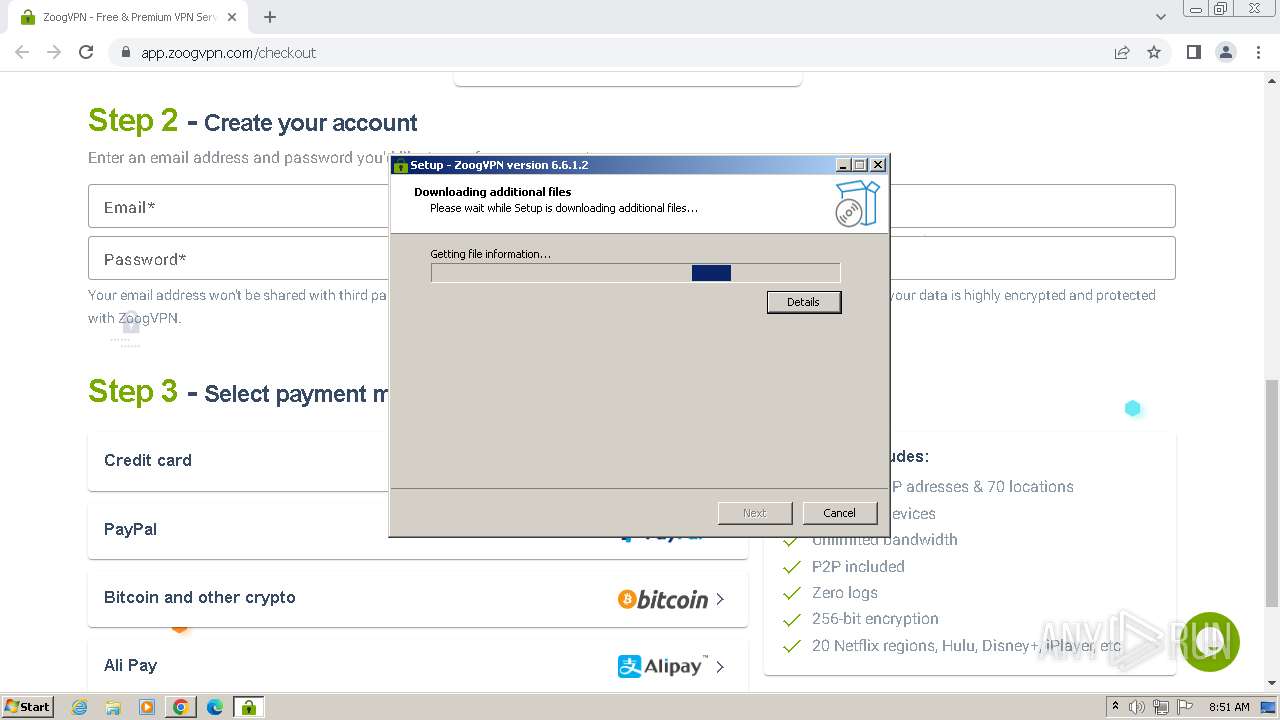Click the Chrome back arrow
This screenshot has width=1280, height=720.
coord(22,52)
